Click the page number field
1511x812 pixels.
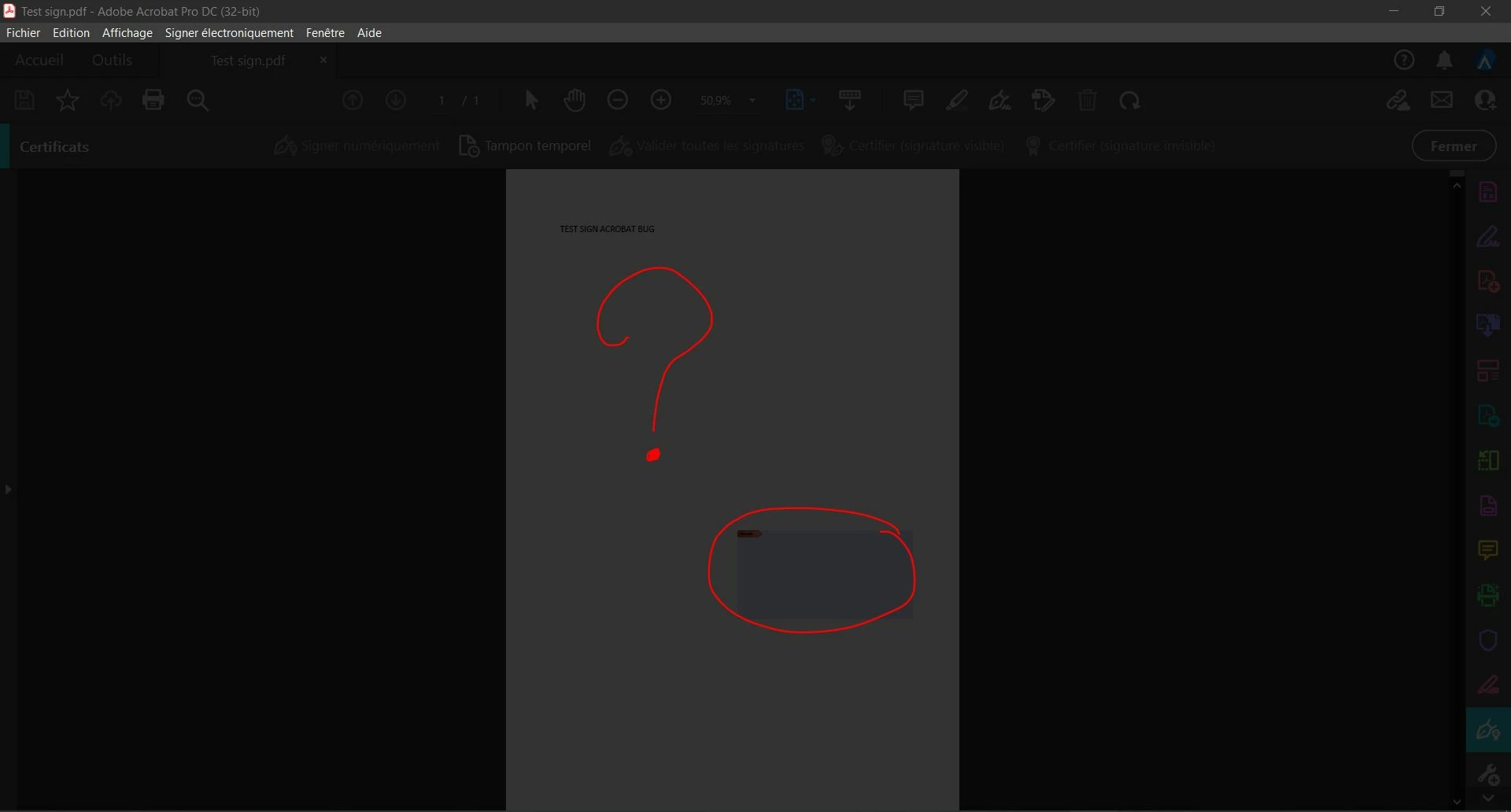pos(441,101)
